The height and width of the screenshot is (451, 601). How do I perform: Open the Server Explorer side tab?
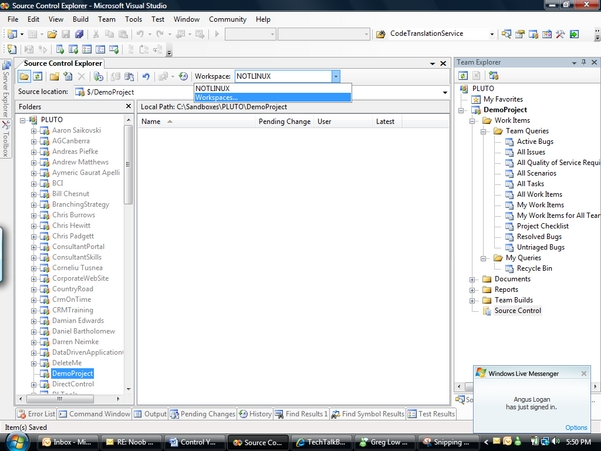(x=5, y=89)
